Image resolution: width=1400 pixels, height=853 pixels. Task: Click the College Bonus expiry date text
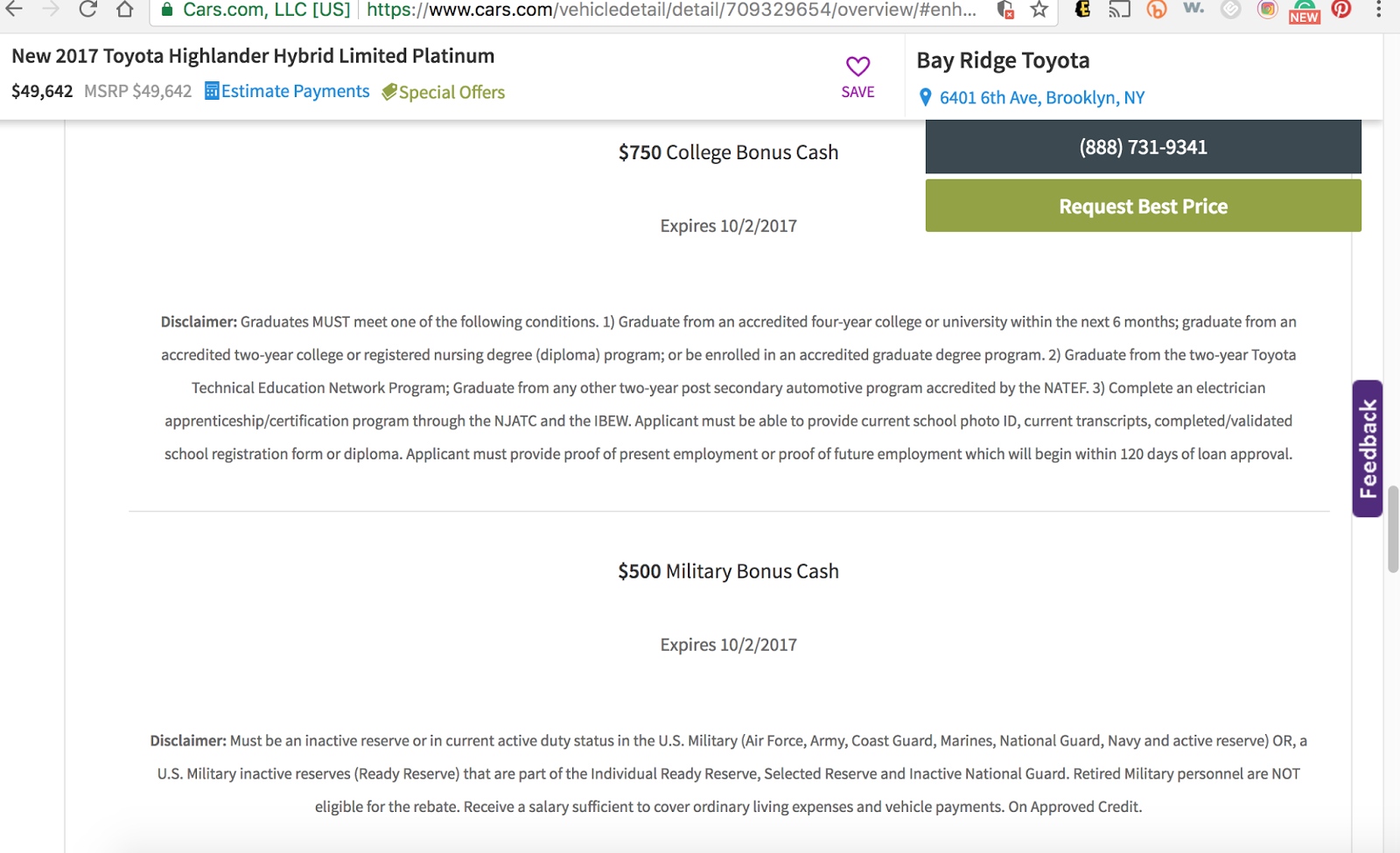pos(728,226)
